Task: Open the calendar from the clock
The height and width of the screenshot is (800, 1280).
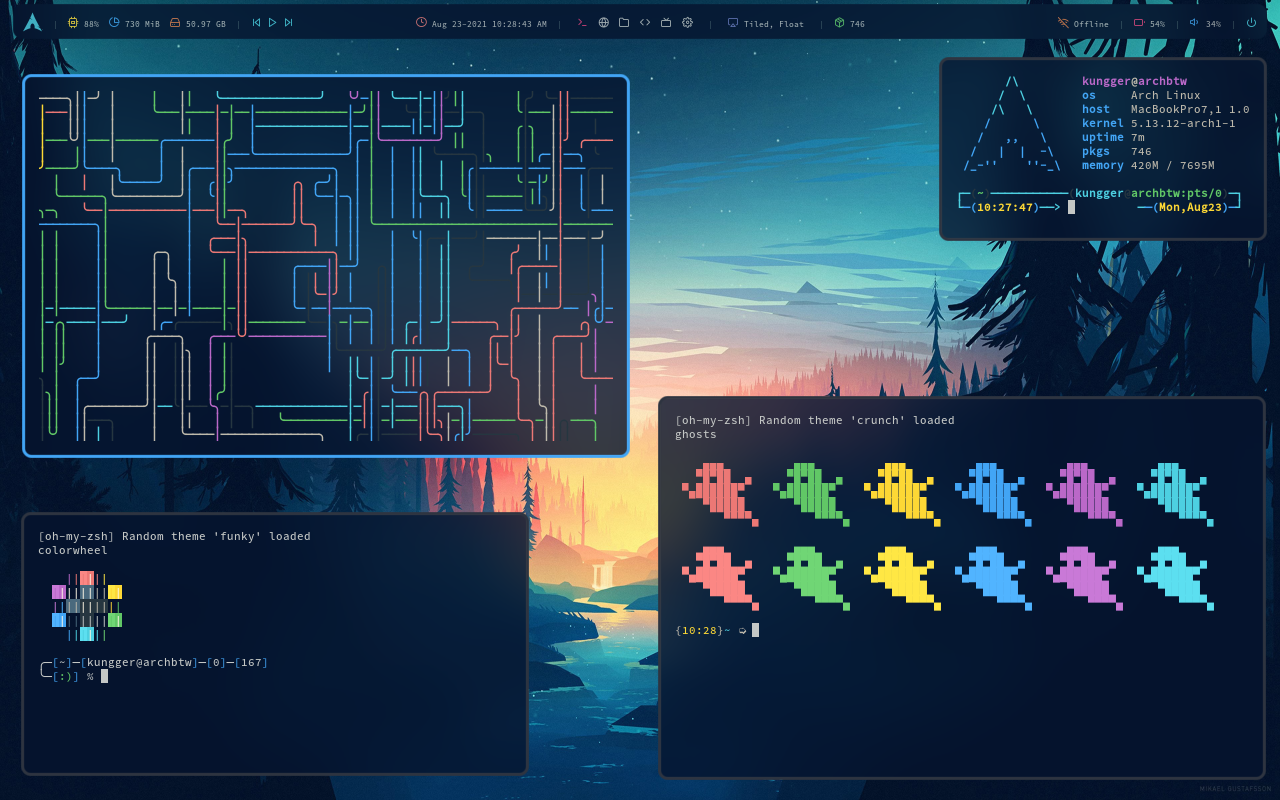Action: coord(481,23)
